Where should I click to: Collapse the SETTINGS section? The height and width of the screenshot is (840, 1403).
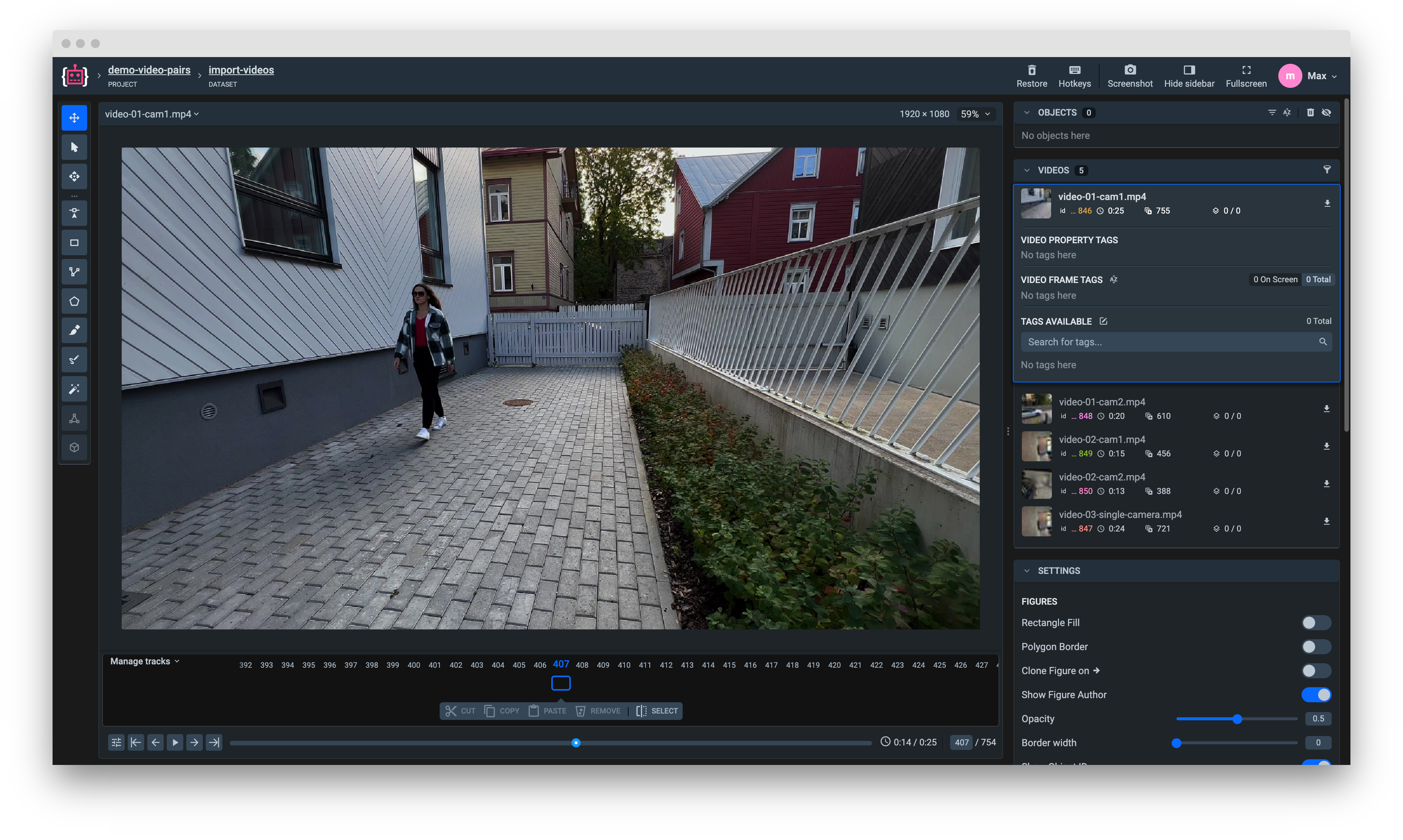click(x=1026, y=571)
